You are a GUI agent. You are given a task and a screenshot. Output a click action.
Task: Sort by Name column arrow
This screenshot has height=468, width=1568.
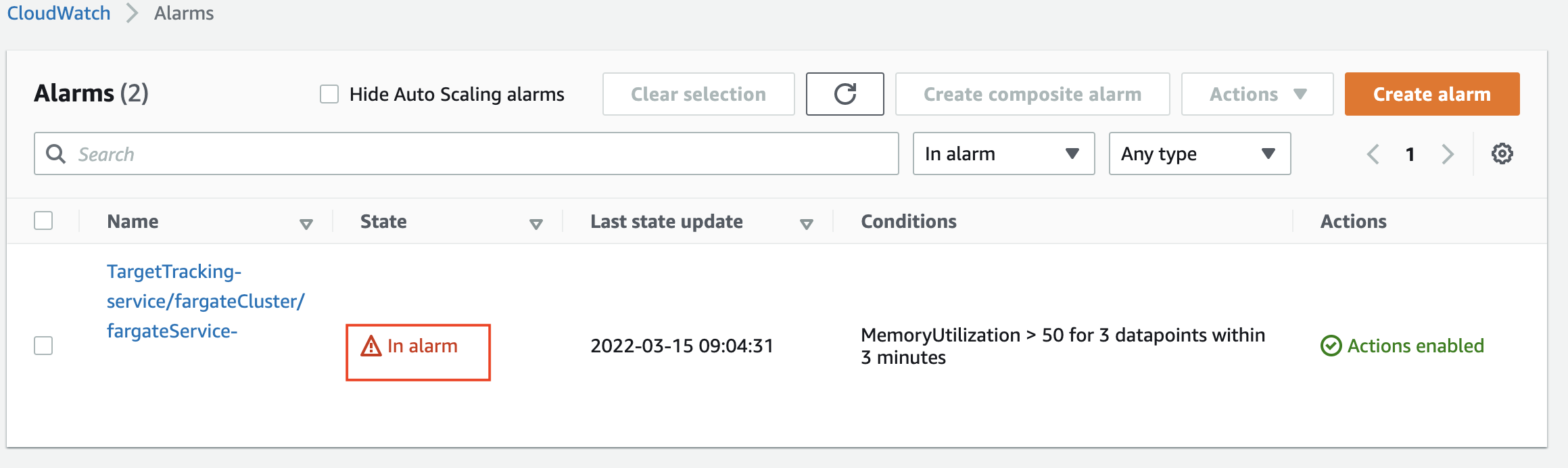coord(306,224)
